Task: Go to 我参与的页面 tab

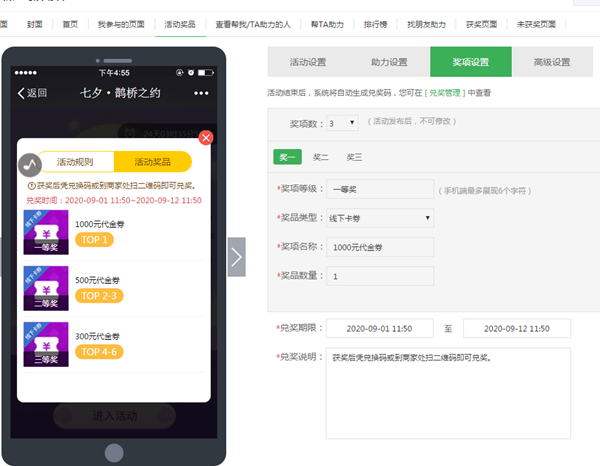Action: click(121, 24)
